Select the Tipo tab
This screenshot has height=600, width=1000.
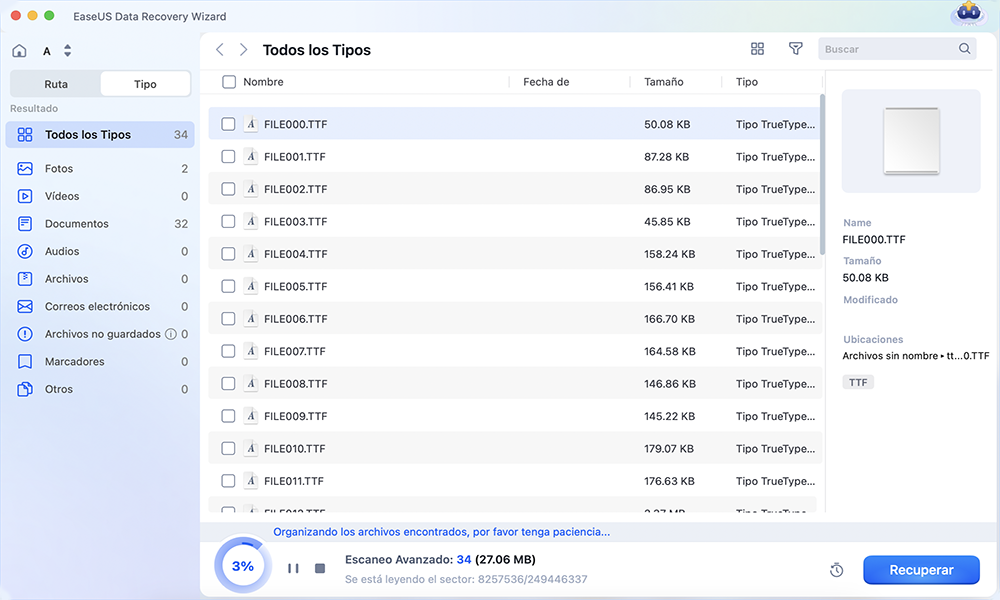[x=145, y=84]
